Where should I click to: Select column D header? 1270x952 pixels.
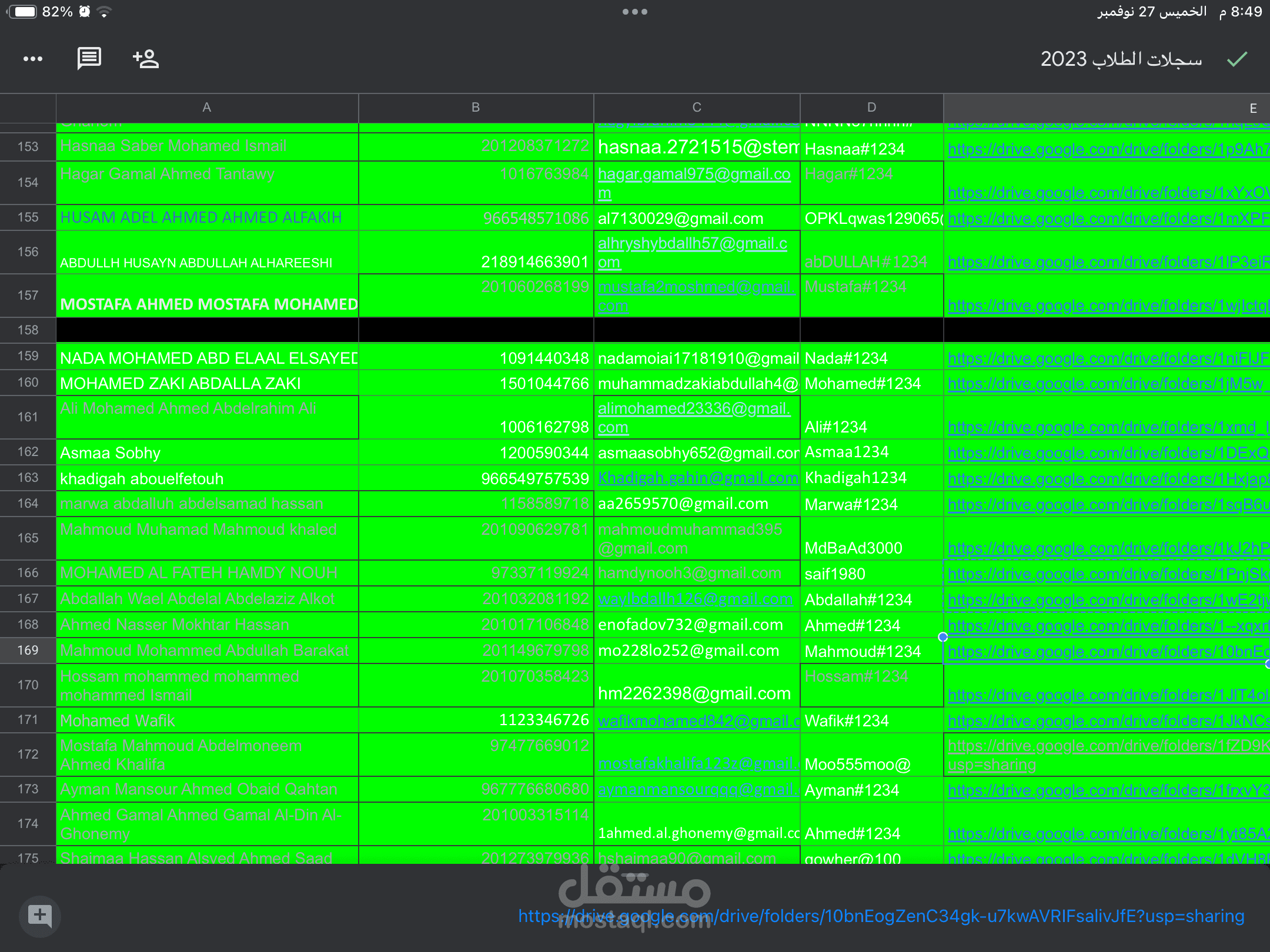click(871, 108)
